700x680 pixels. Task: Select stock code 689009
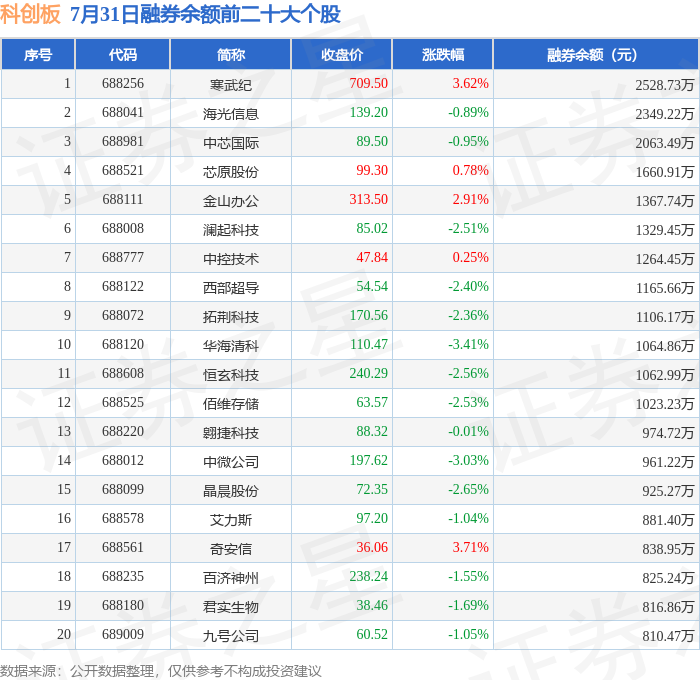[123, 635]
